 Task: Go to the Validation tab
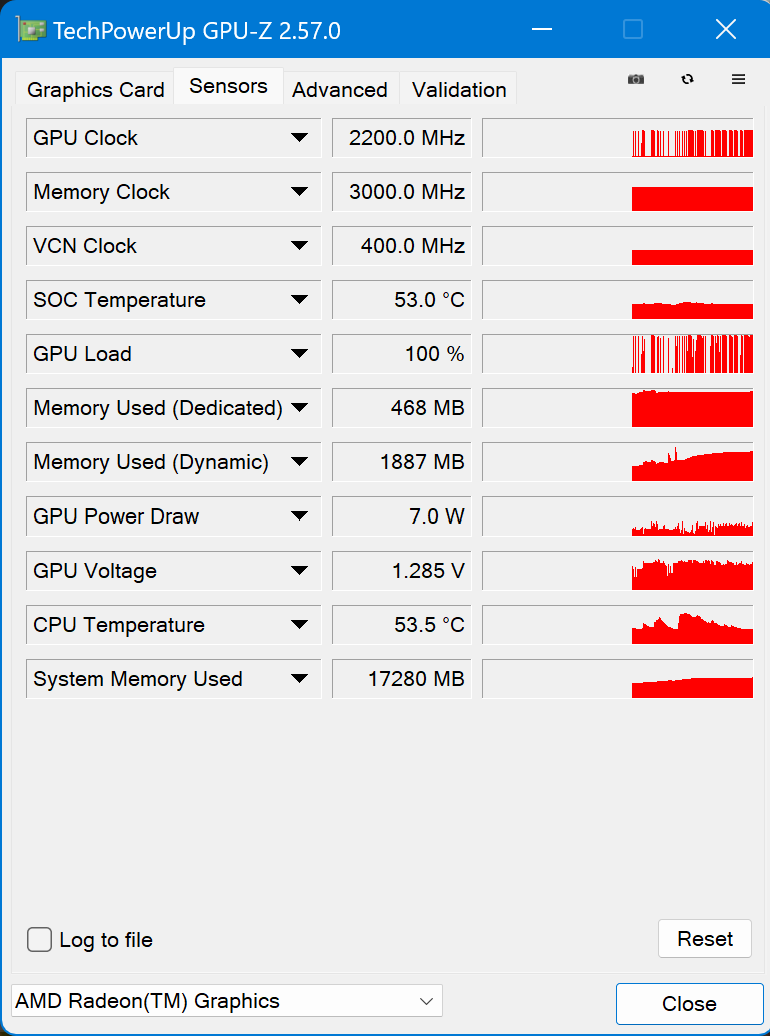coord(459,89)
